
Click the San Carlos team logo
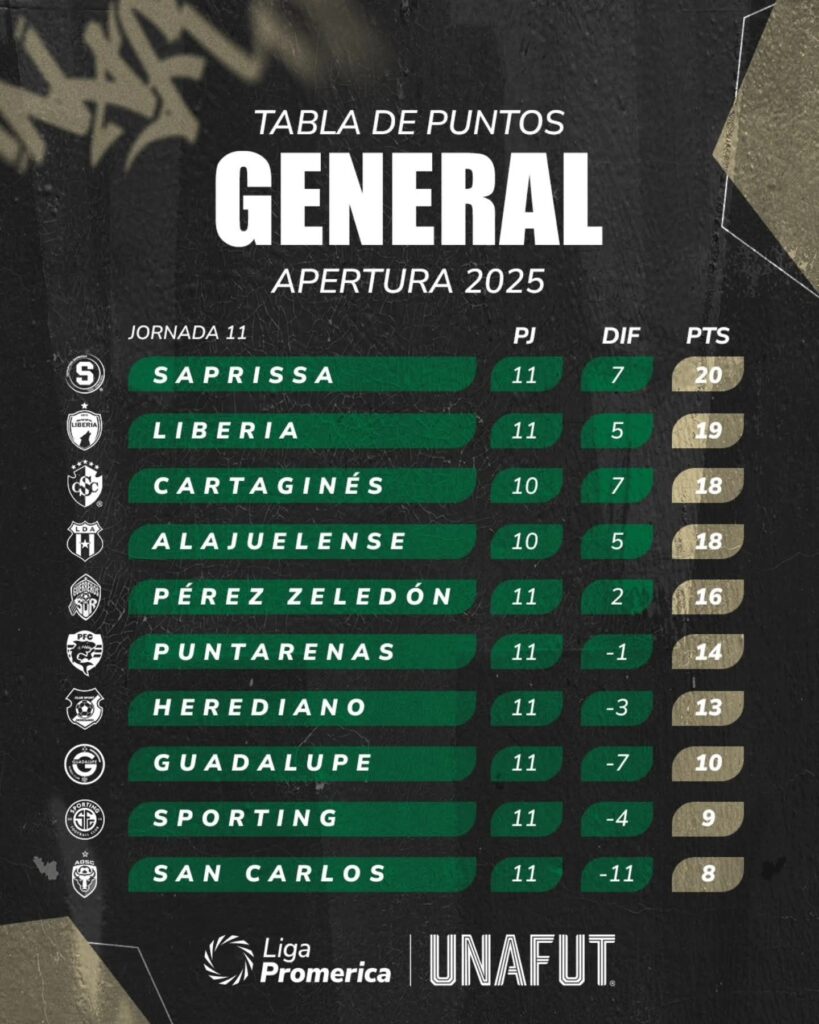pos(84,874)
